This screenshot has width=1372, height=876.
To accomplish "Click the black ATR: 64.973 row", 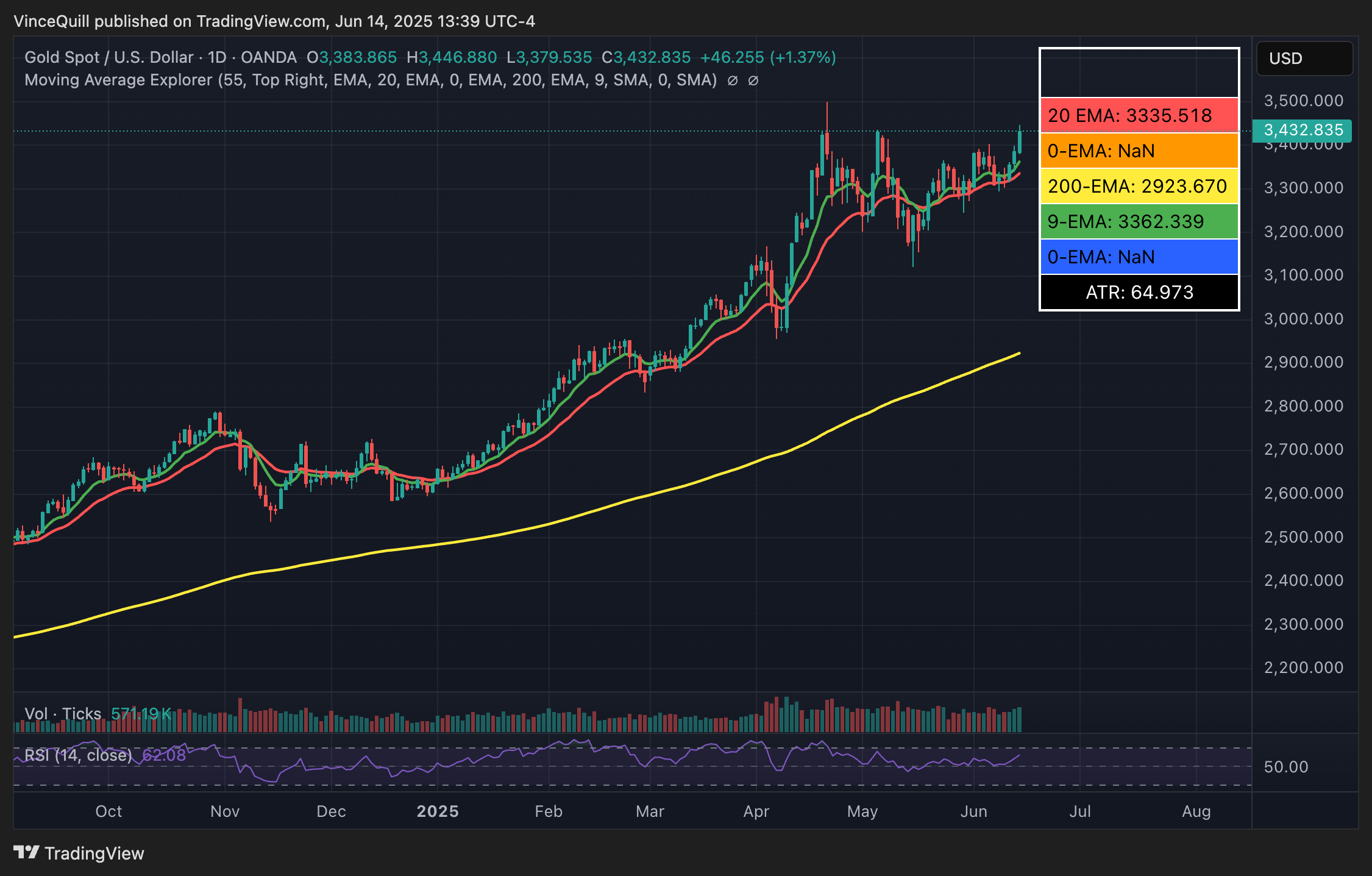I will 1139,293.
